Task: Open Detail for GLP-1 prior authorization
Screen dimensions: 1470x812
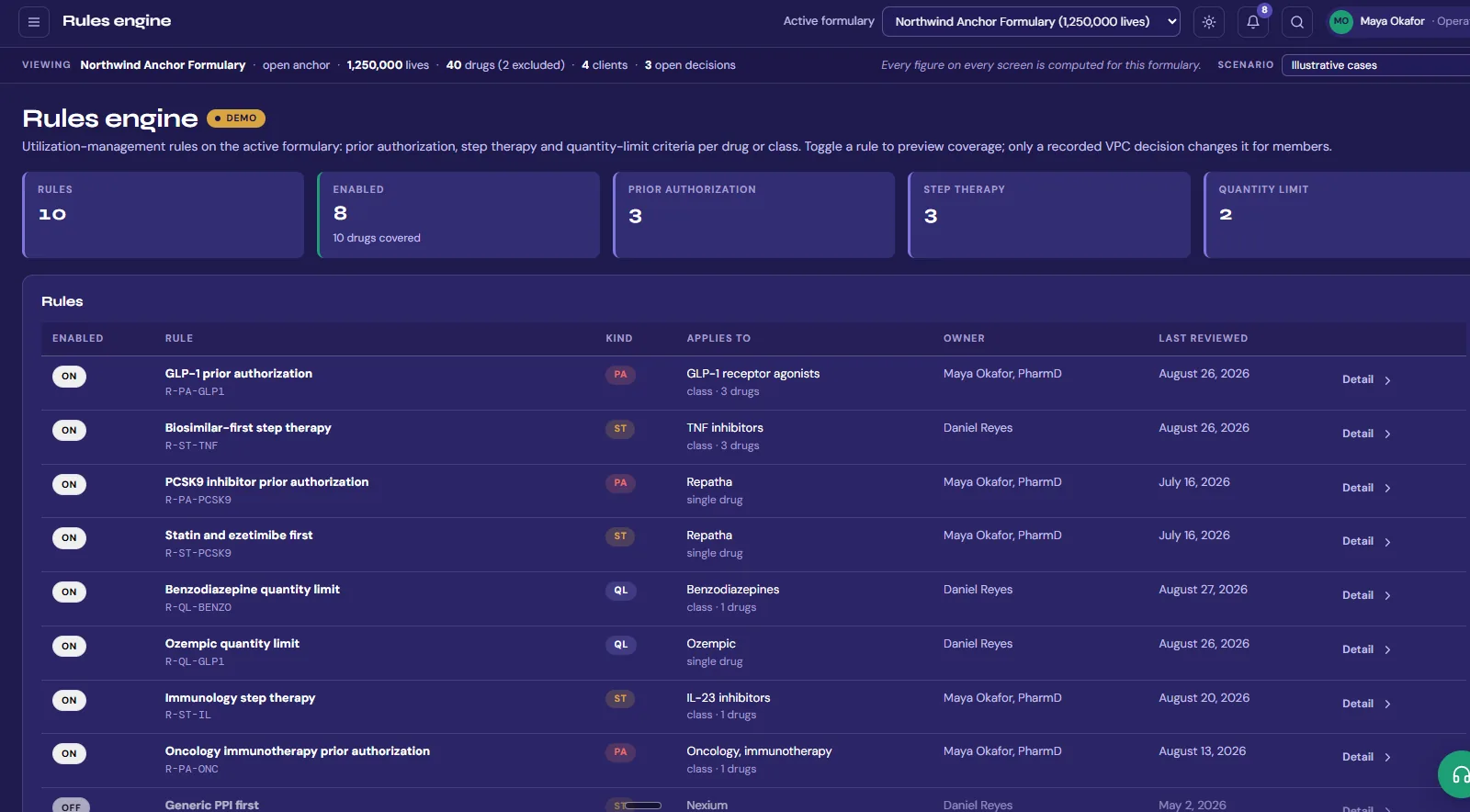Action: [x=1366, y=380]
